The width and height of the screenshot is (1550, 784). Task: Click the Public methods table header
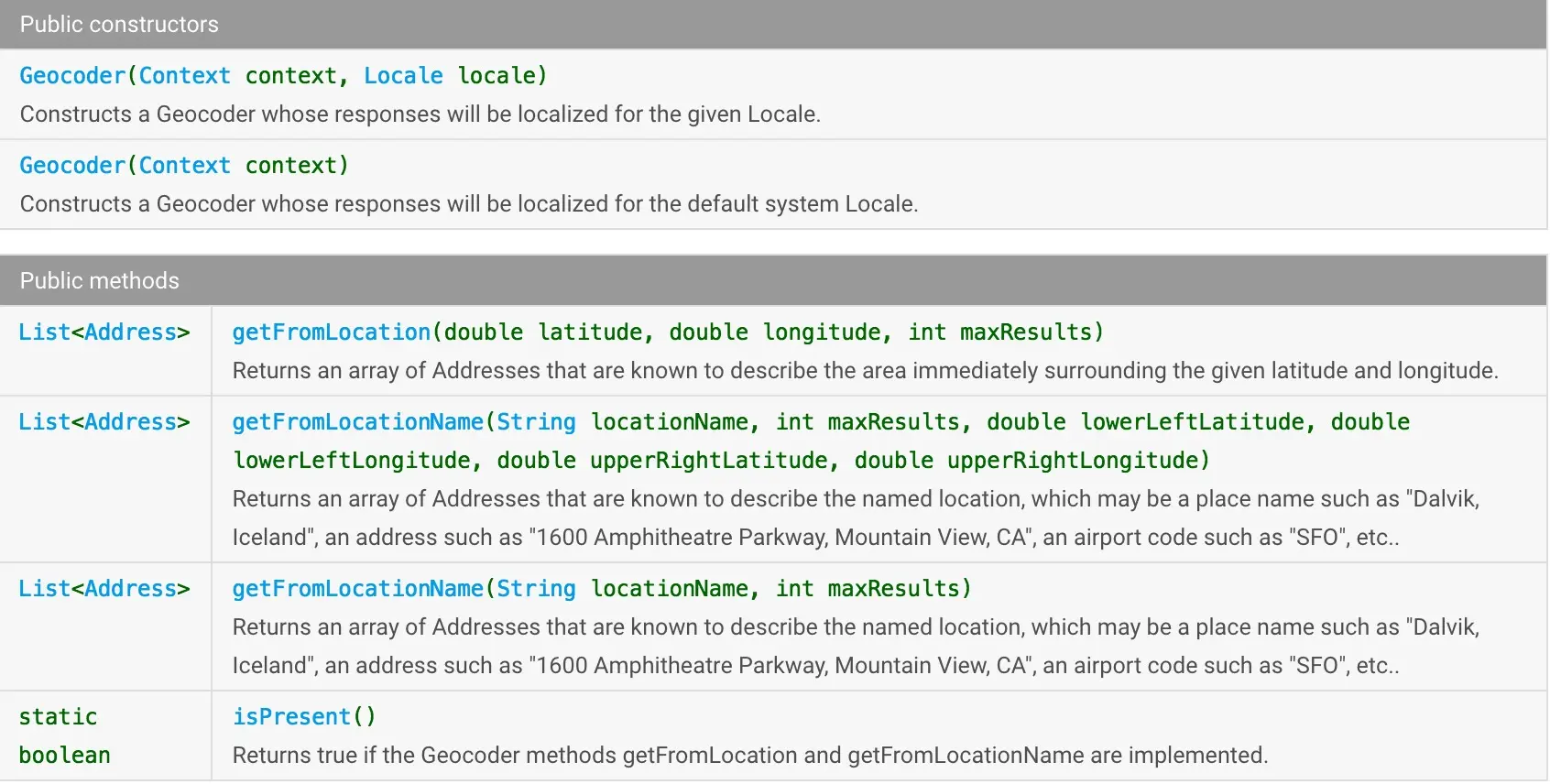(100, 281)
